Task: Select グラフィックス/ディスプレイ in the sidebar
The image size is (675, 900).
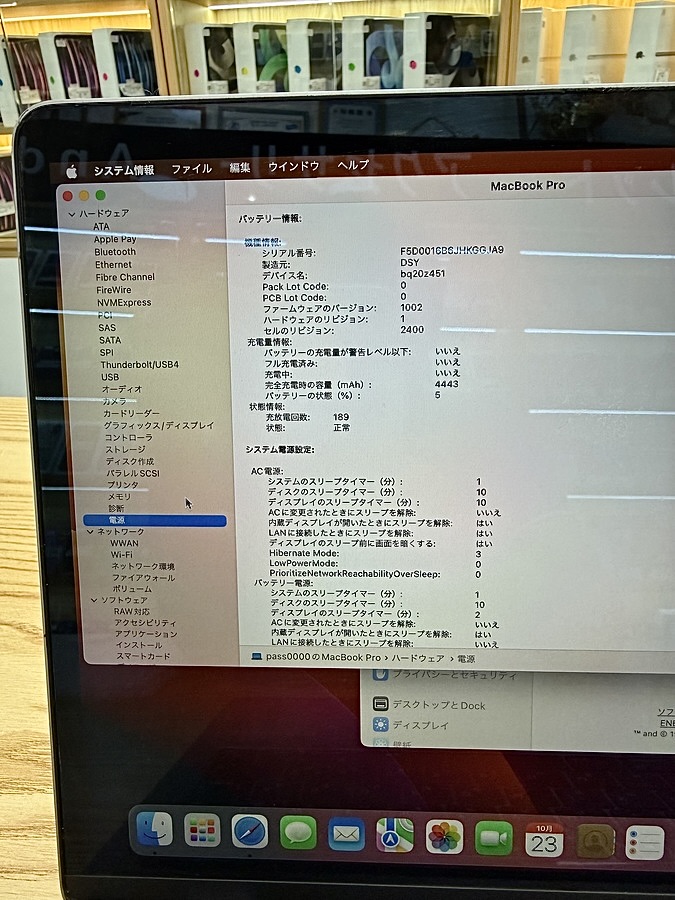Action: pyautogui.click(x=158, y=425)
